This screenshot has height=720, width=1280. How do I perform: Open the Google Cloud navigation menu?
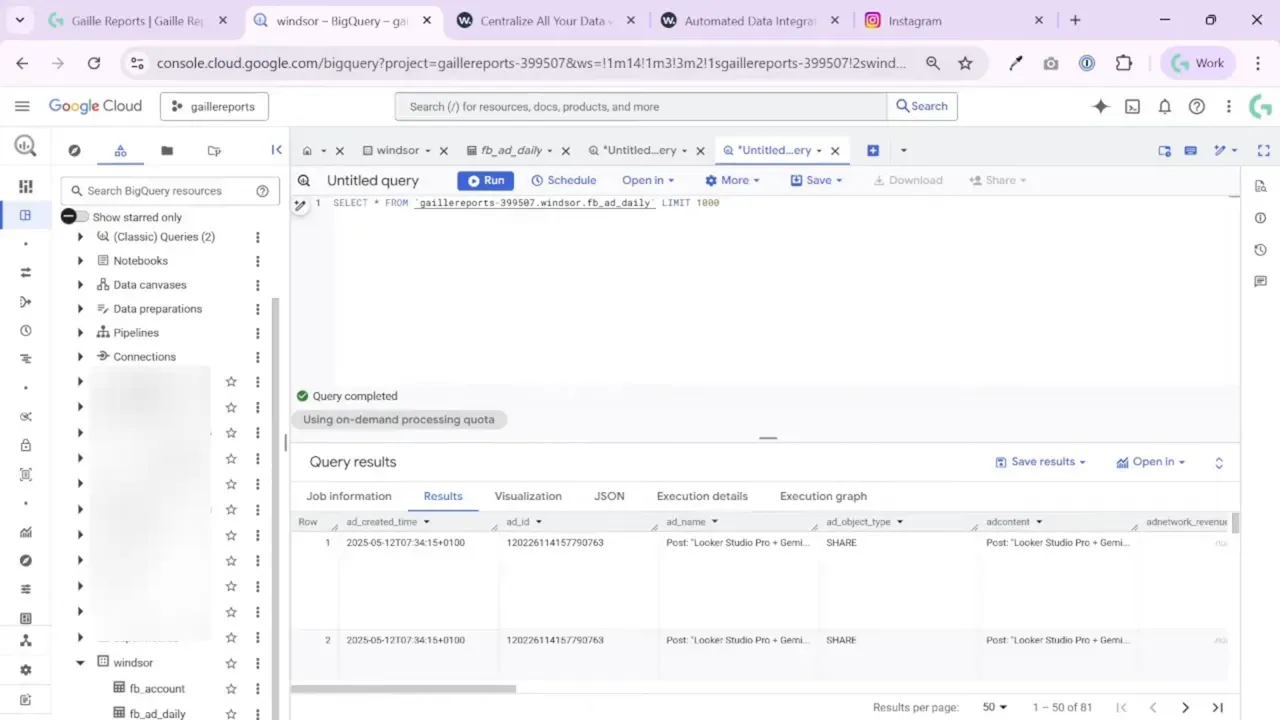coord(22,106)
